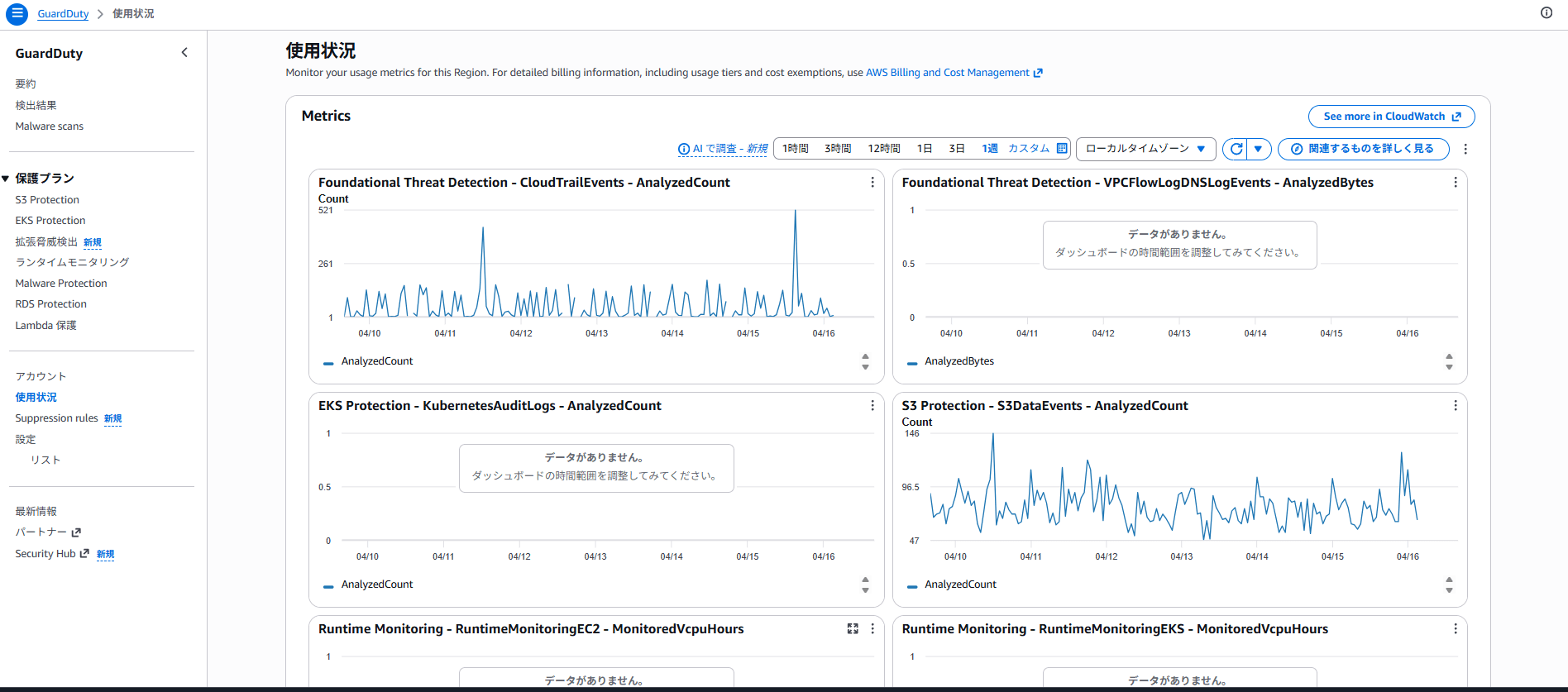
Task: Click CloudTrailEvents legend scroll arrows
Action: [x=865, y=361]
